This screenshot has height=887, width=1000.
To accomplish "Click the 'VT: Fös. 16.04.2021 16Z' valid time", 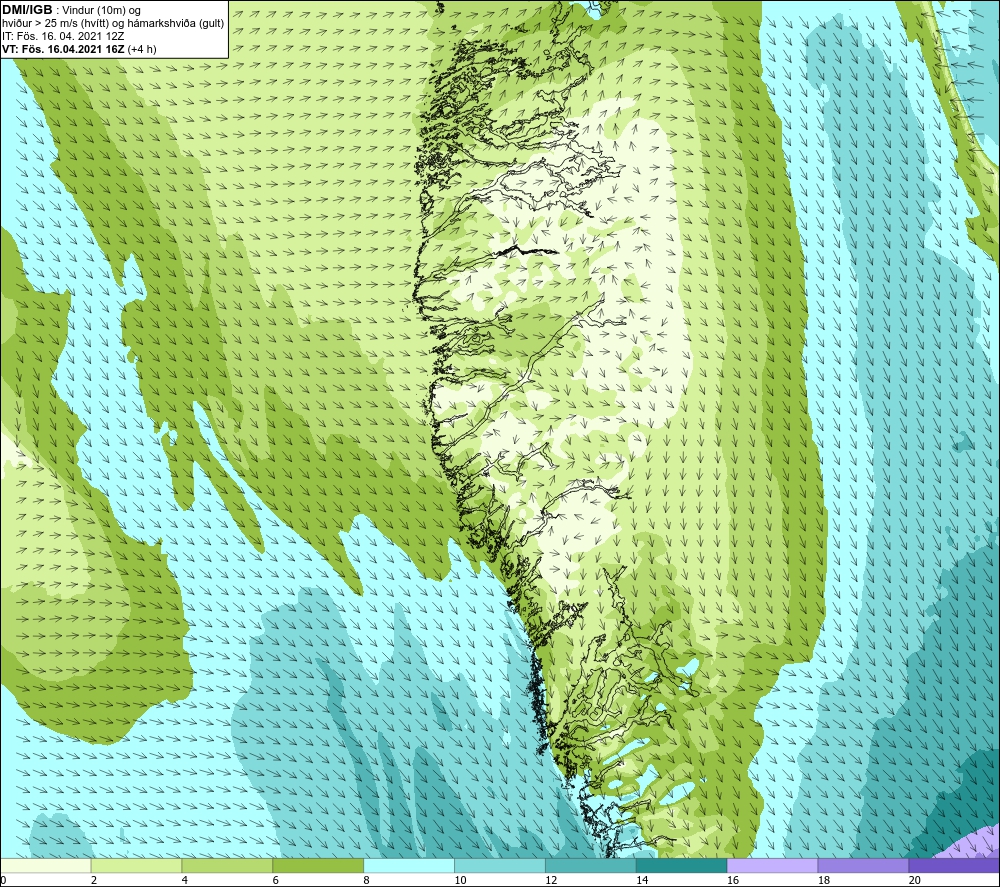I will [x=63, y=49].
